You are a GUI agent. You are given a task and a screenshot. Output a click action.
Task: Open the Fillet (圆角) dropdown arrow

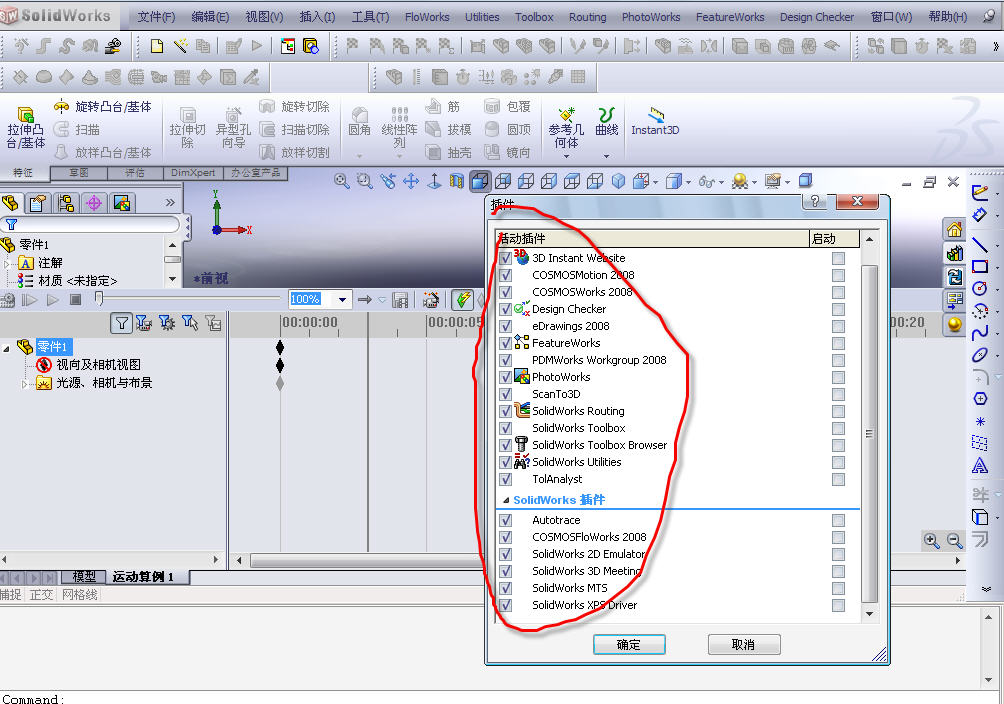359,156
